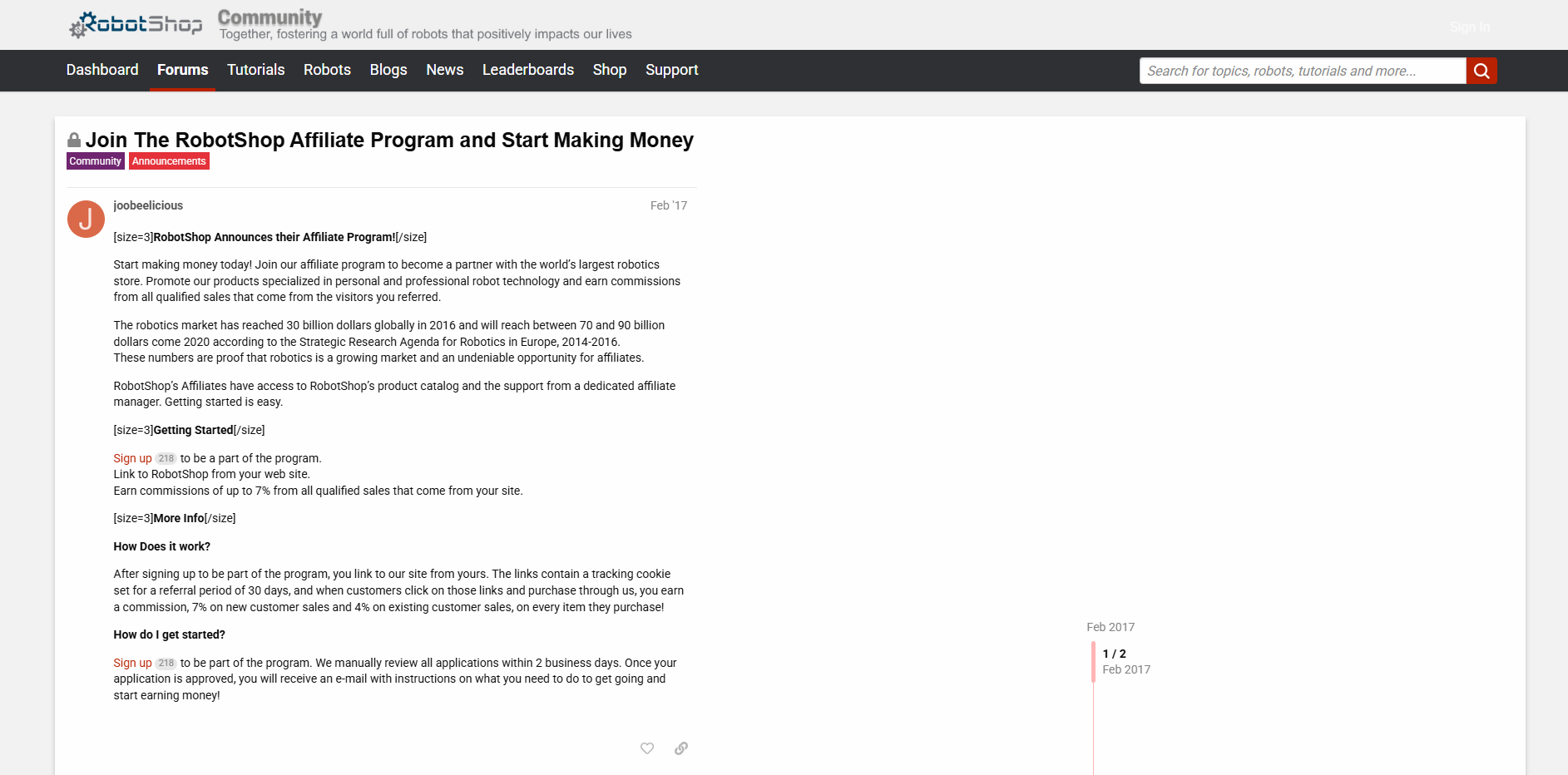Jump to Feb 2017 at timeline top
This screenshot has width=1568, height=775.
(1110, 627)
